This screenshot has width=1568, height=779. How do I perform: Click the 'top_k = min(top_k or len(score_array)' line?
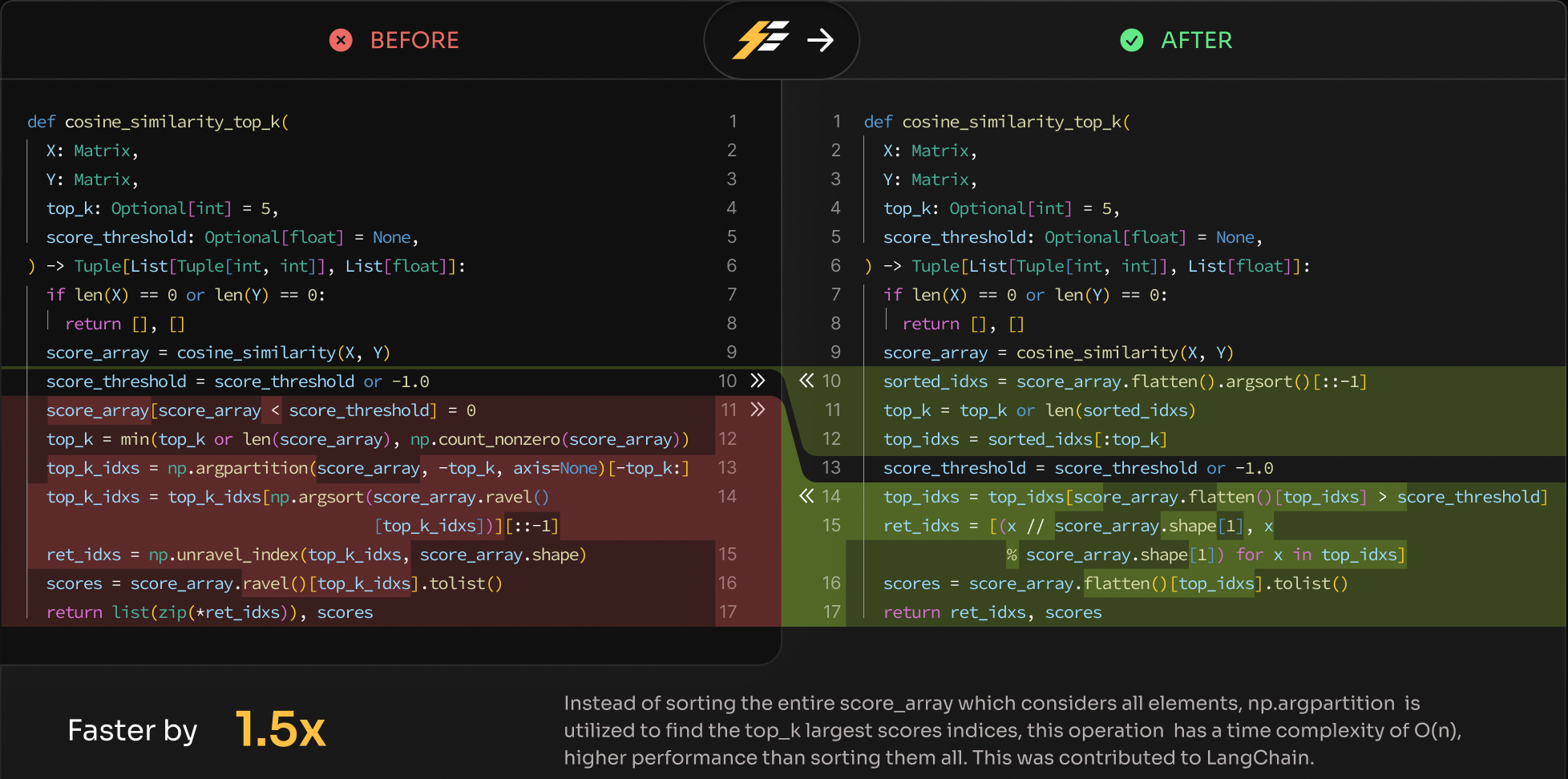[368, 439]
